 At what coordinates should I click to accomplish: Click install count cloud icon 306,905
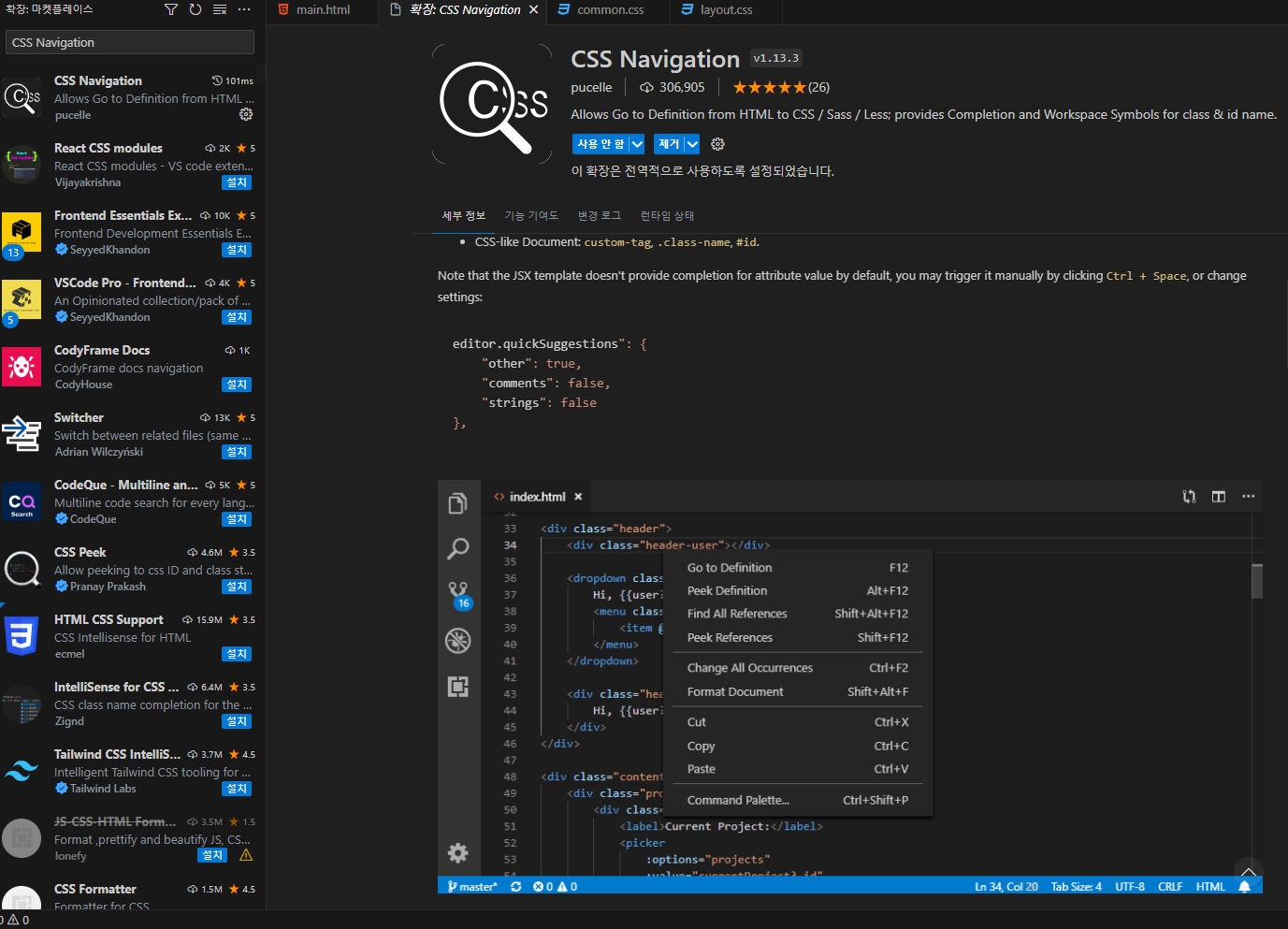click(646, 87)
